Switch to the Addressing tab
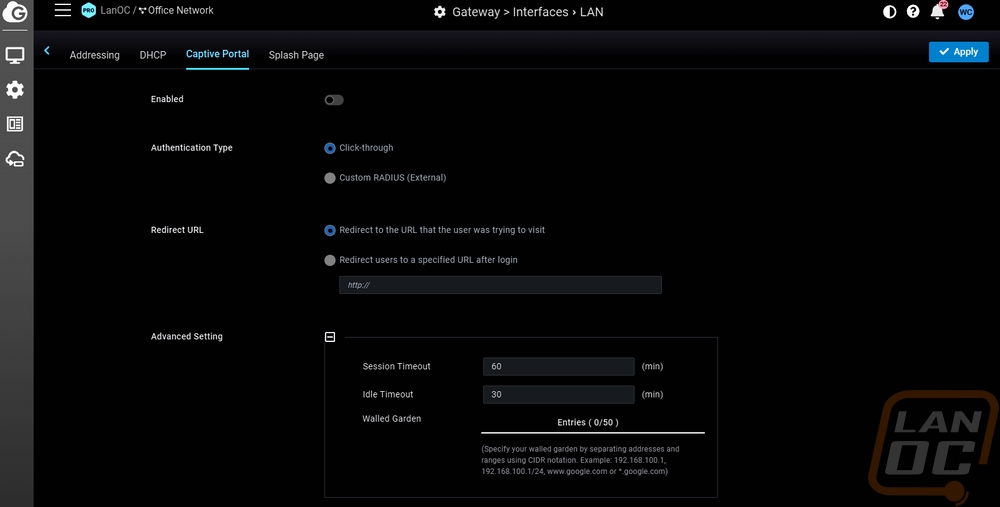 coord(94,55)
